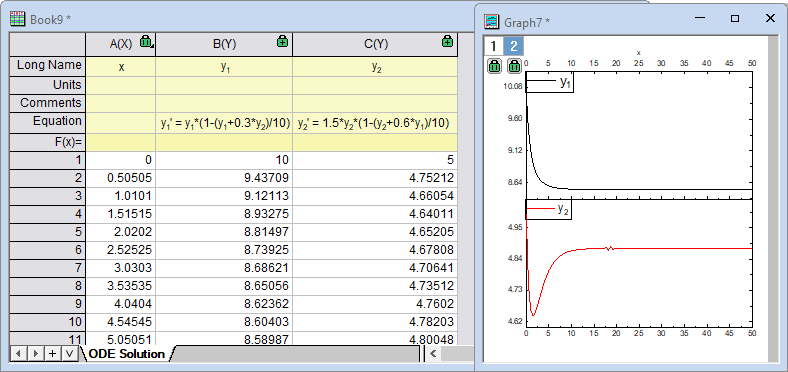Select the Long Name cell y2 in column C

click(x=375, y=66)
